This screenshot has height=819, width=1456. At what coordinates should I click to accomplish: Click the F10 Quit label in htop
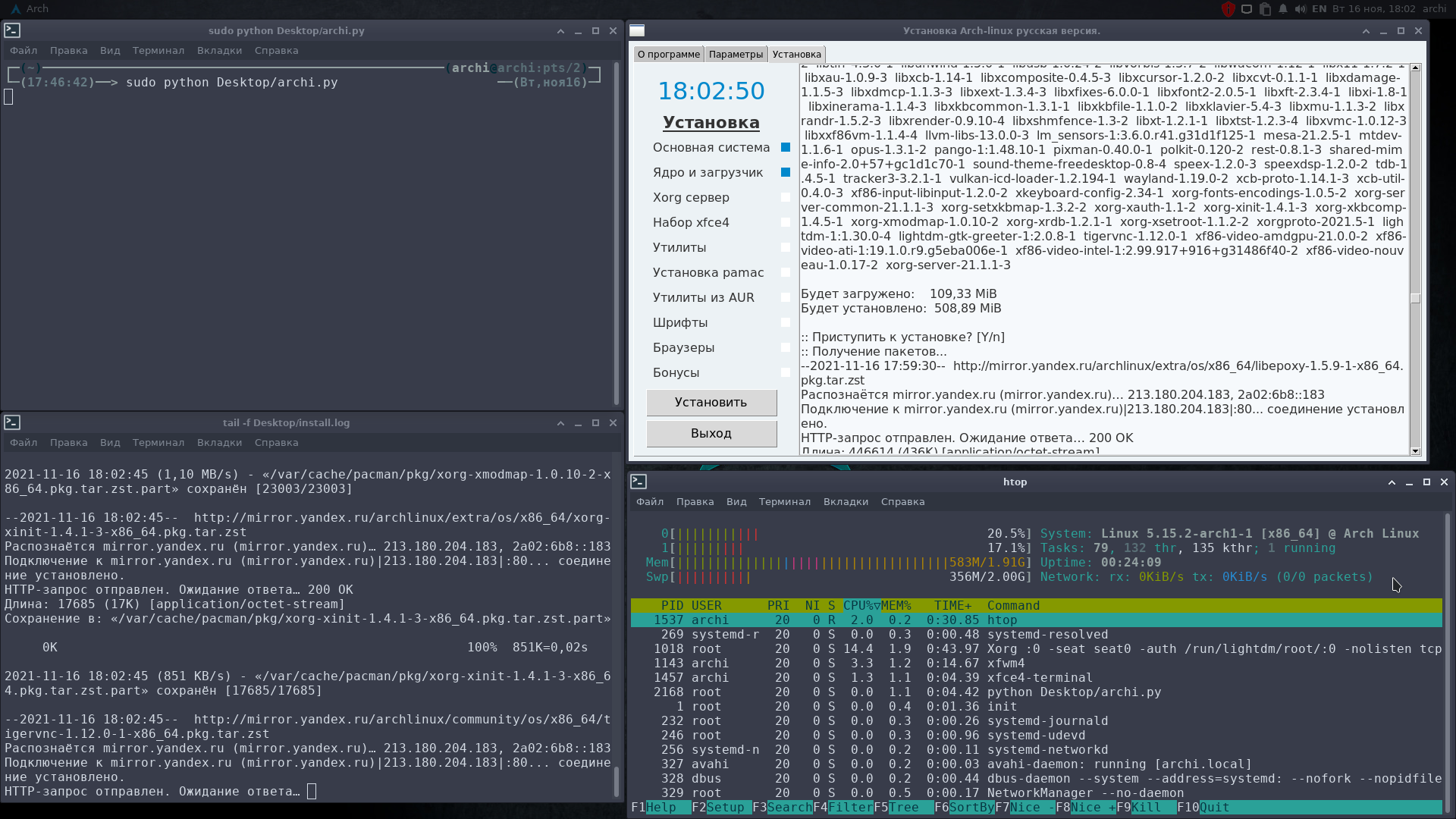tap(1213, 807)
